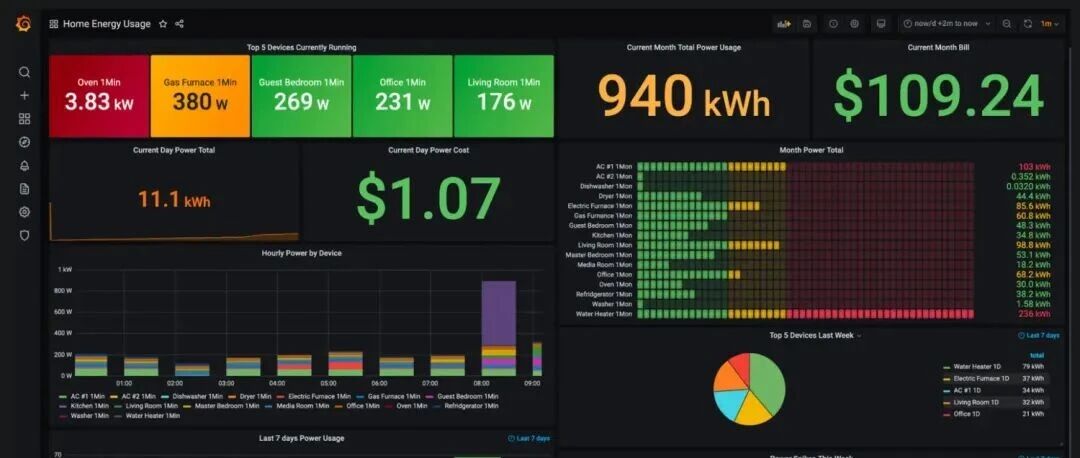The image size is (1080, 458).
Task: Toggle the Dishwasher 1Min legend series
Action: point(192,397)
